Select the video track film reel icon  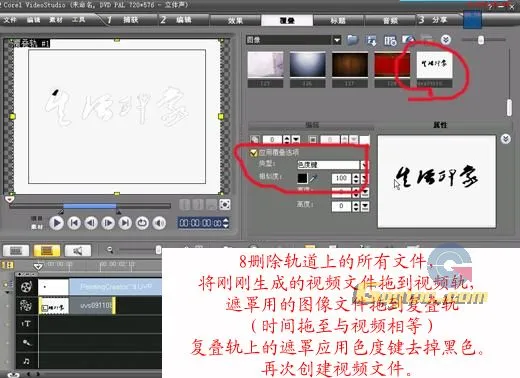click(26, 286)
